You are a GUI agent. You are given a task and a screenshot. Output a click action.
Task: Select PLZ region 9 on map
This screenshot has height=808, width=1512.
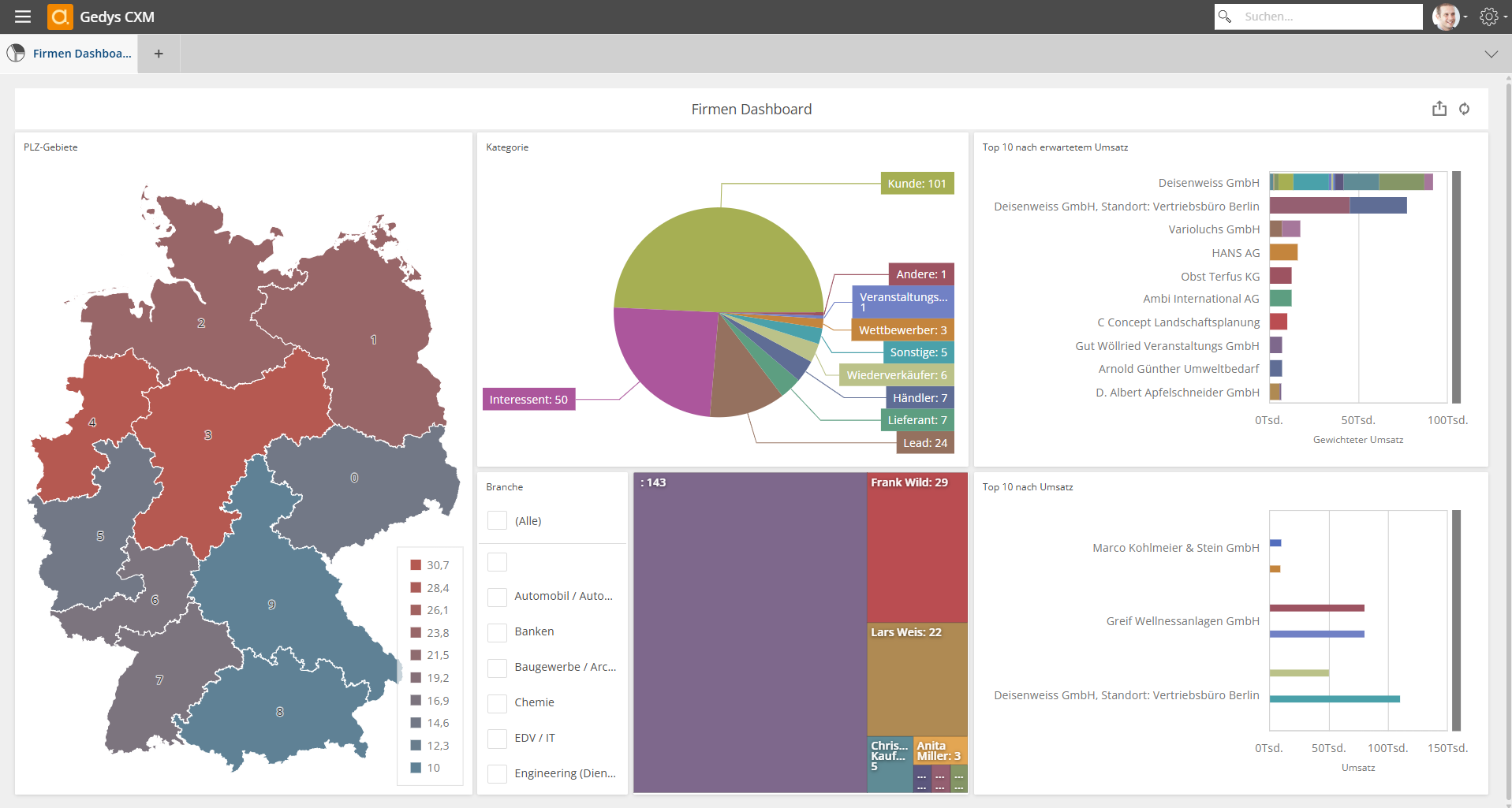[271, 605]
